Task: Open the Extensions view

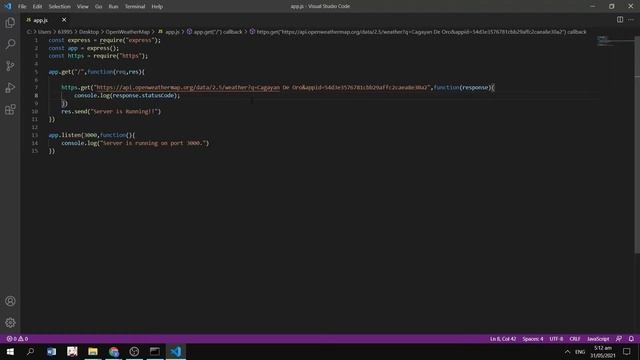Action: 10,109
